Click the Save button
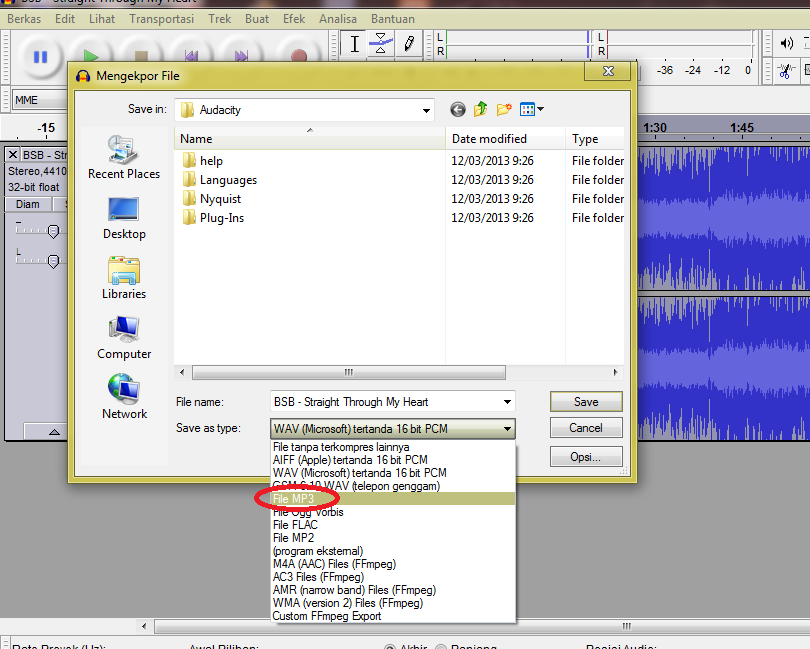810x649 pixels. click(x=586, y=400)
